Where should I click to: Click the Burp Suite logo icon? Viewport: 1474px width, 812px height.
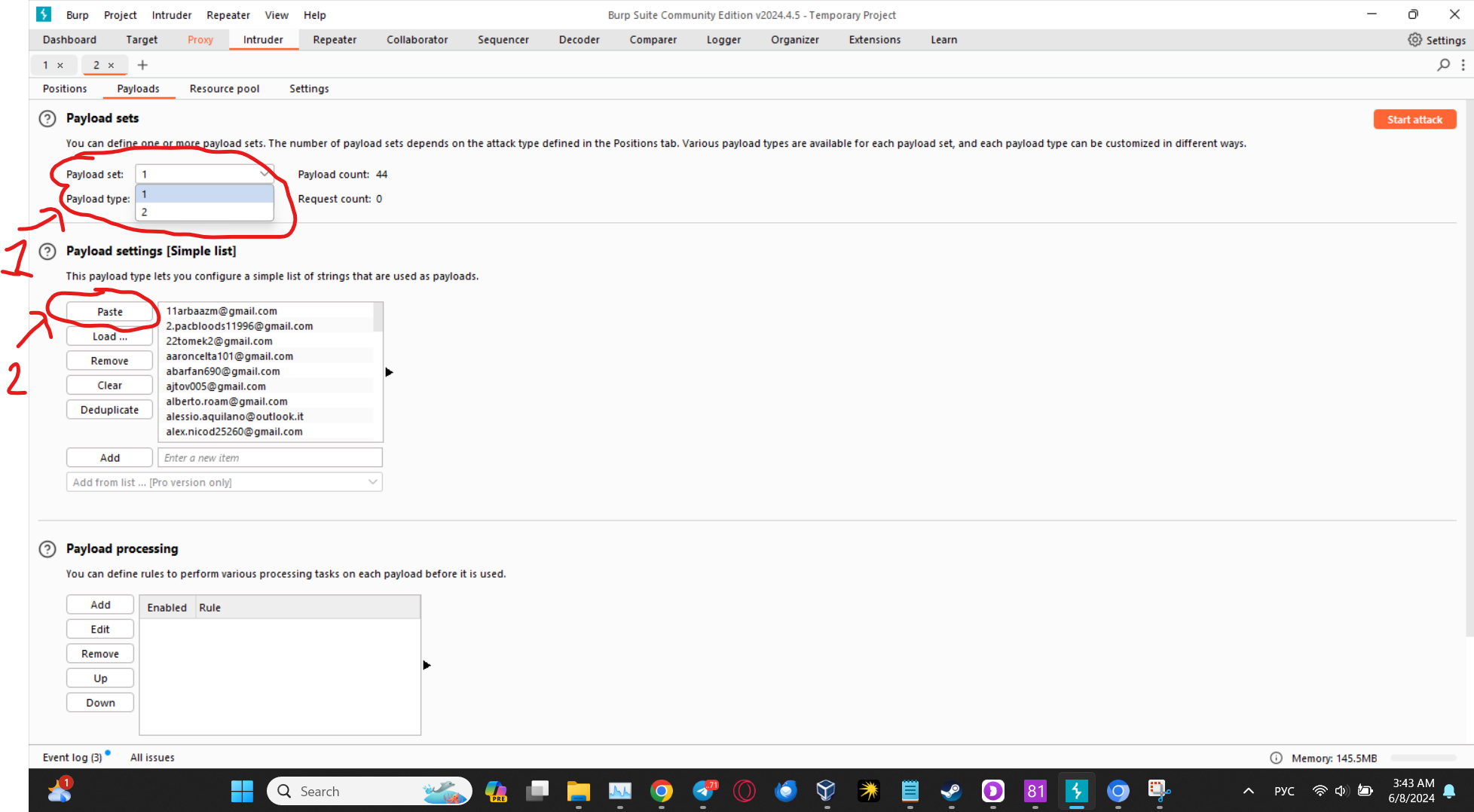pyautogui.click(x=44, y=14)
